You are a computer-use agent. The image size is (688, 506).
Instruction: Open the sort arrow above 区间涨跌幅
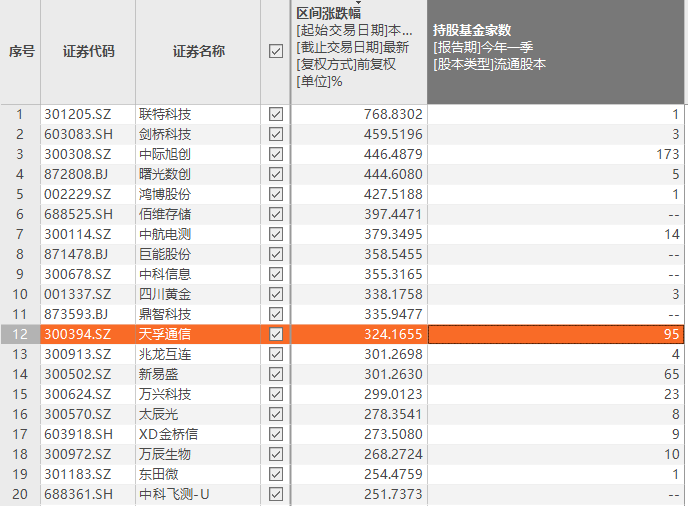(x=358, y=2)
